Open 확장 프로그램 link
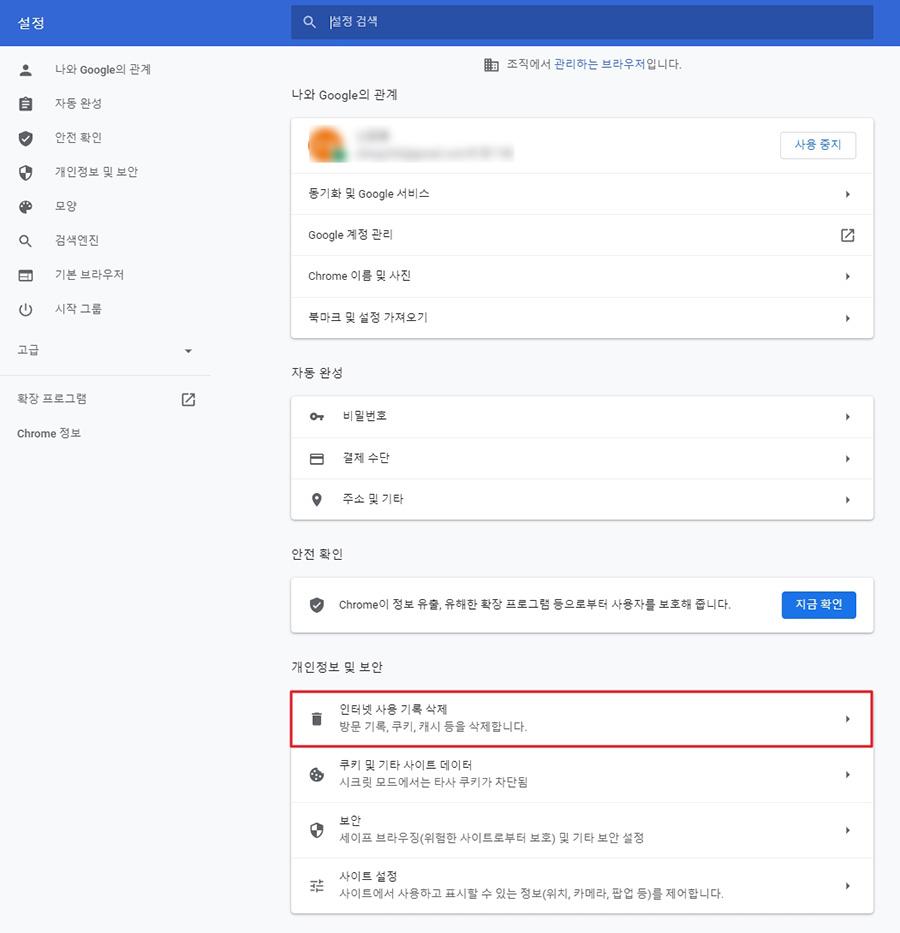This screenshot has height=933, width=900. coord(52,399)
